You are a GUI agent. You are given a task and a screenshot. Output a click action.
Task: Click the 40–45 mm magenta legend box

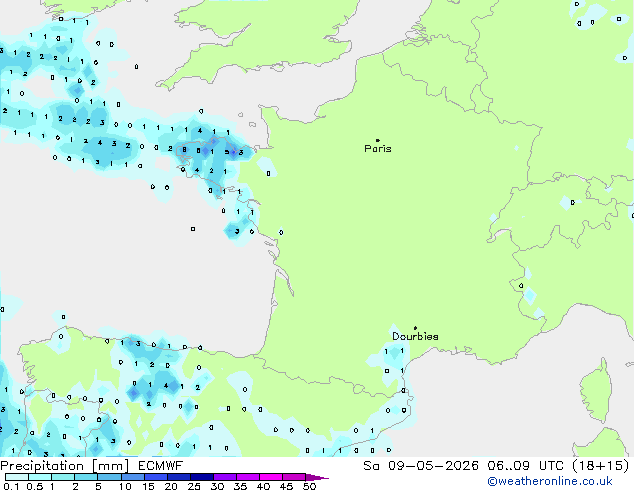point(271,477)
